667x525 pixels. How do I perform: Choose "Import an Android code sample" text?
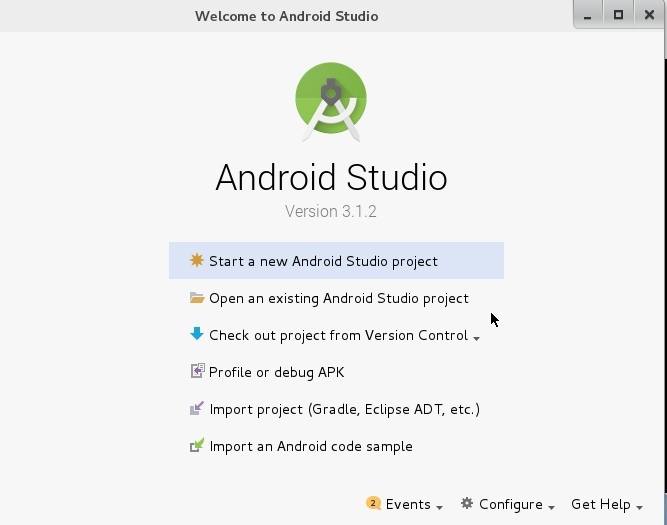tap(310, 446)
